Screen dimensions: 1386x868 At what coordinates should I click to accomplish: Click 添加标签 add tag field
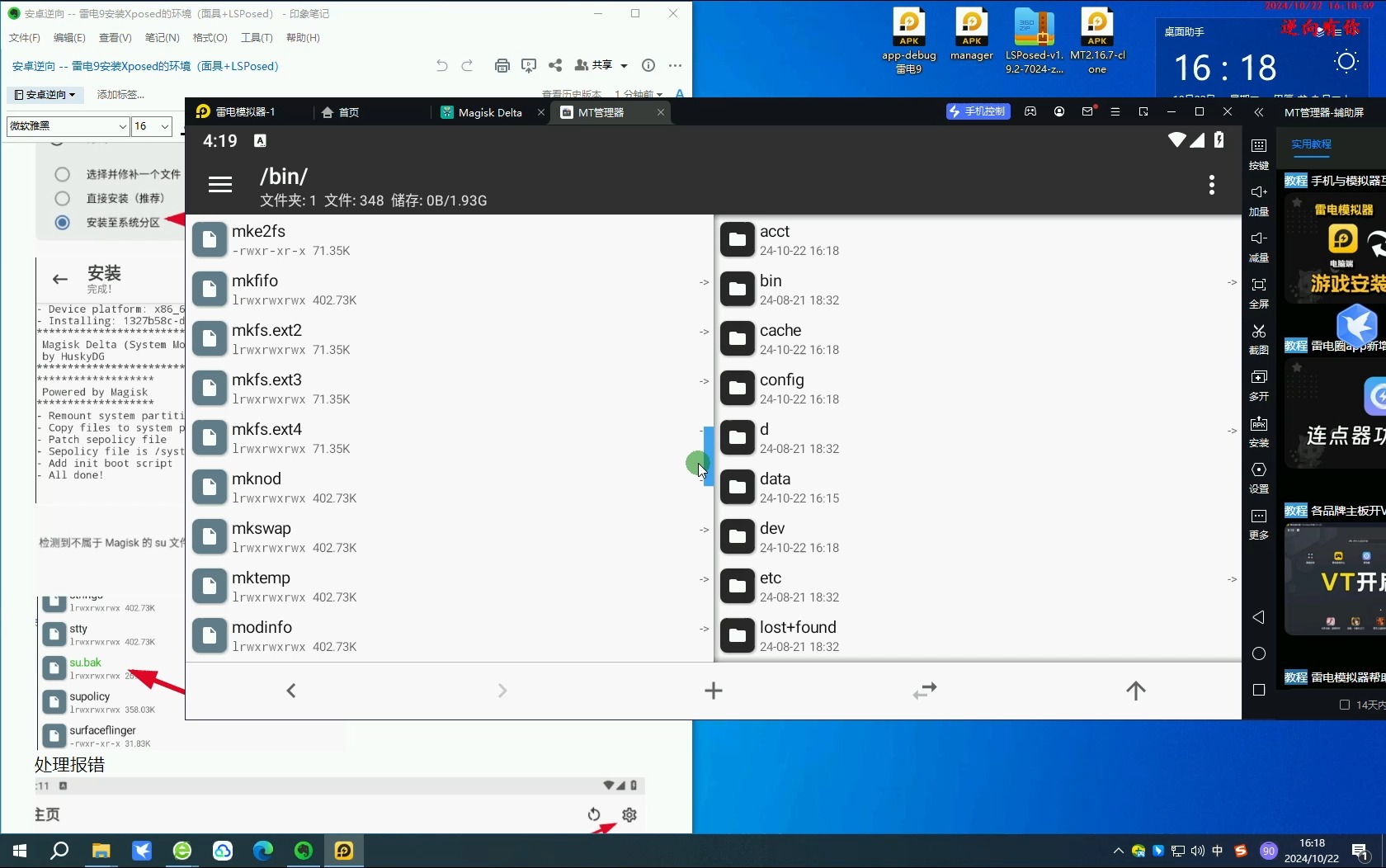120,95
